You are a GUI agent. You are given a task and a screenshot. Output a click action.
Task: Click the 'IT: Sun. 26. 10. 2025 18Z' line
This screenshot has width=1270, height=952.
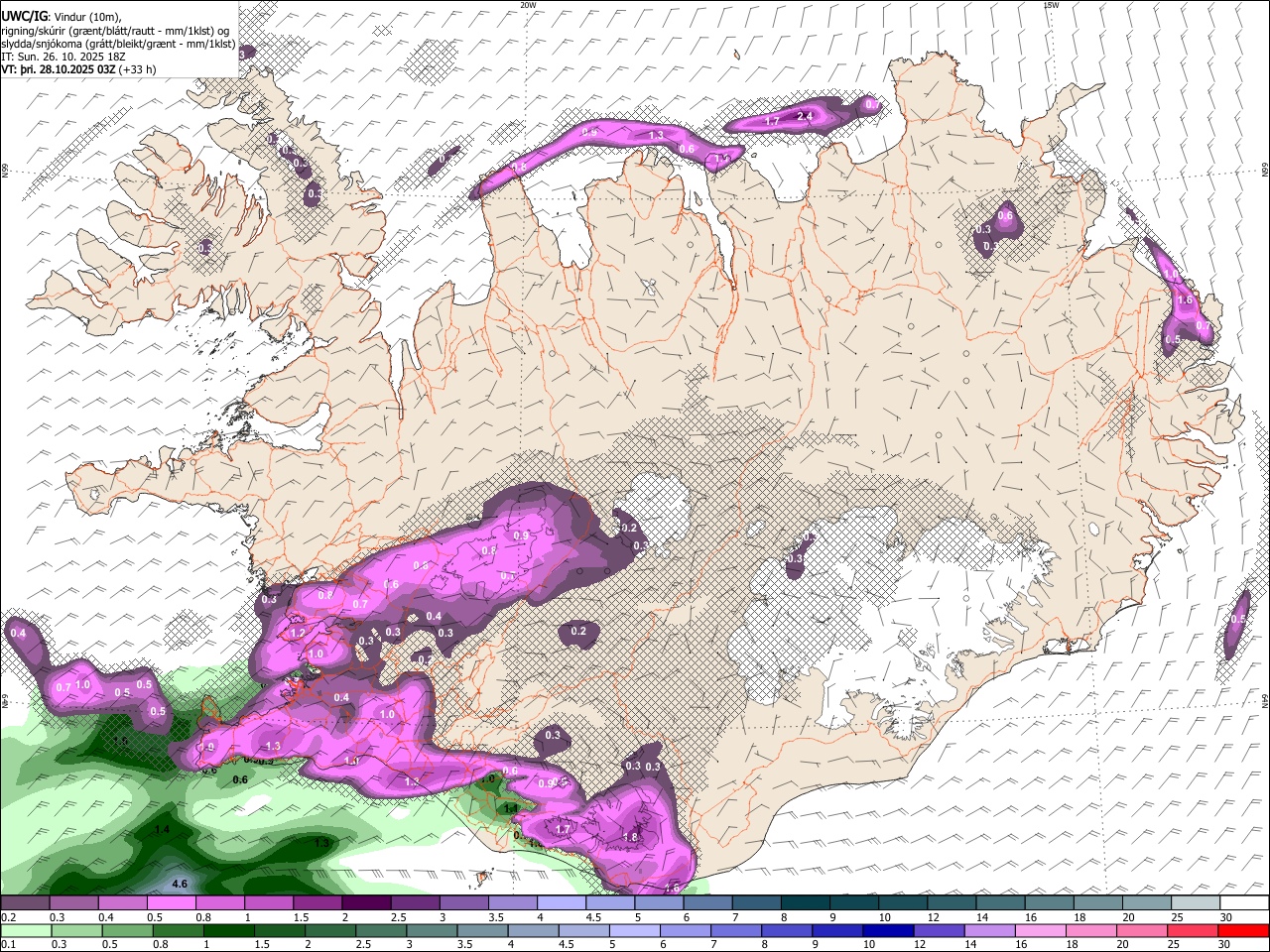coord(63,57)
